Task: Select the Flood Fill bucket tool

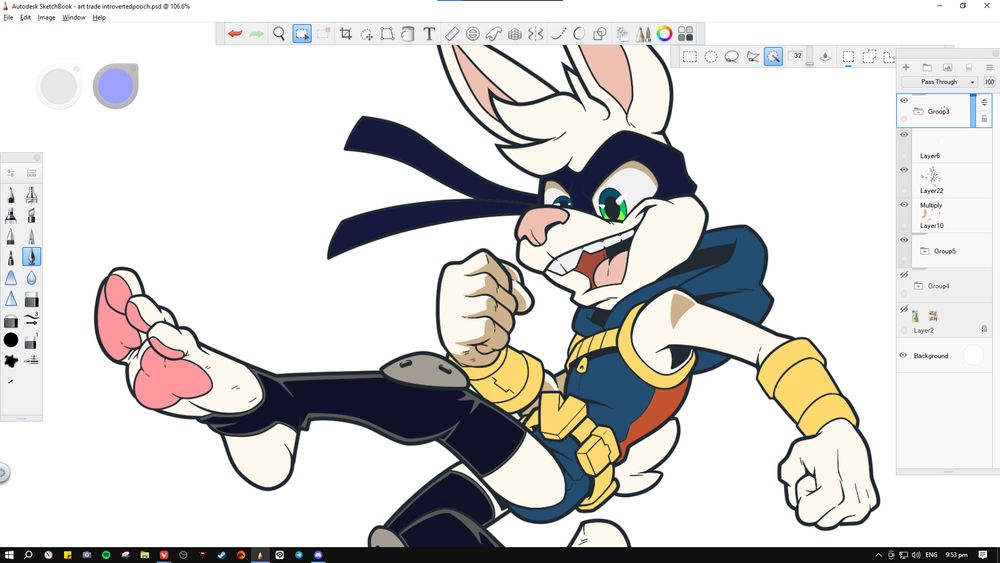Action: point(408,34)
